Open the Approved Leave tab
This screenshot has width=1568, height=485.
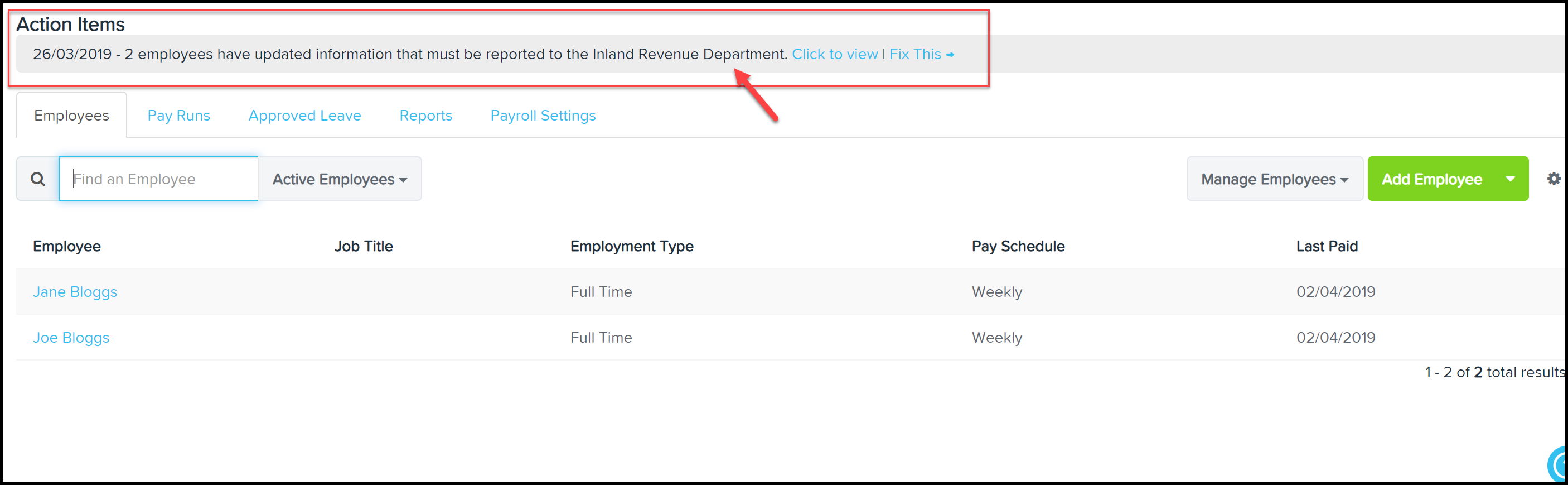tap(304, 115)
